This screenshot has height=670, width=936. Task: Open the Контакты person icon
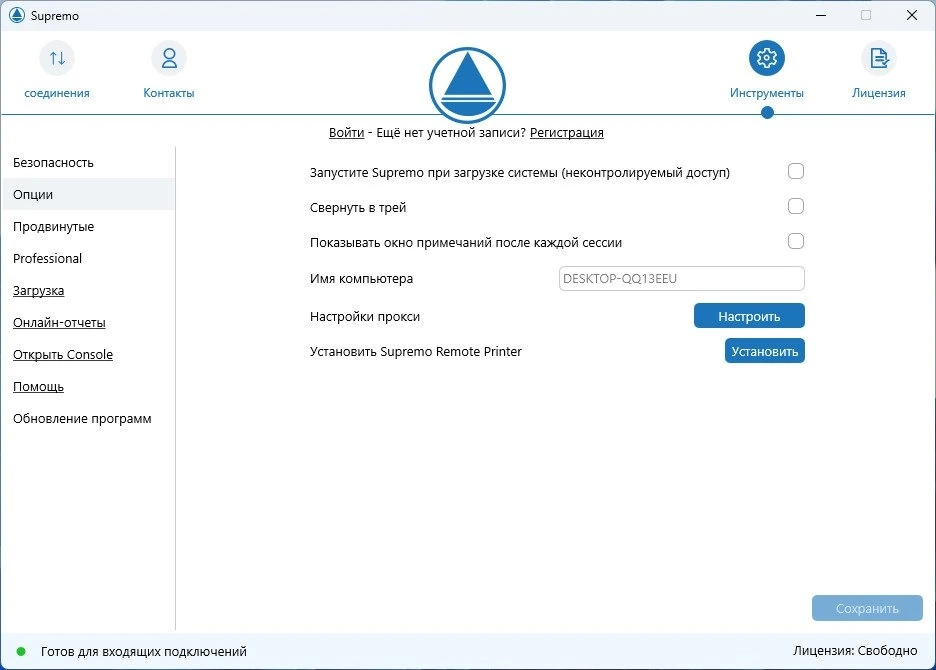[169, 58]
